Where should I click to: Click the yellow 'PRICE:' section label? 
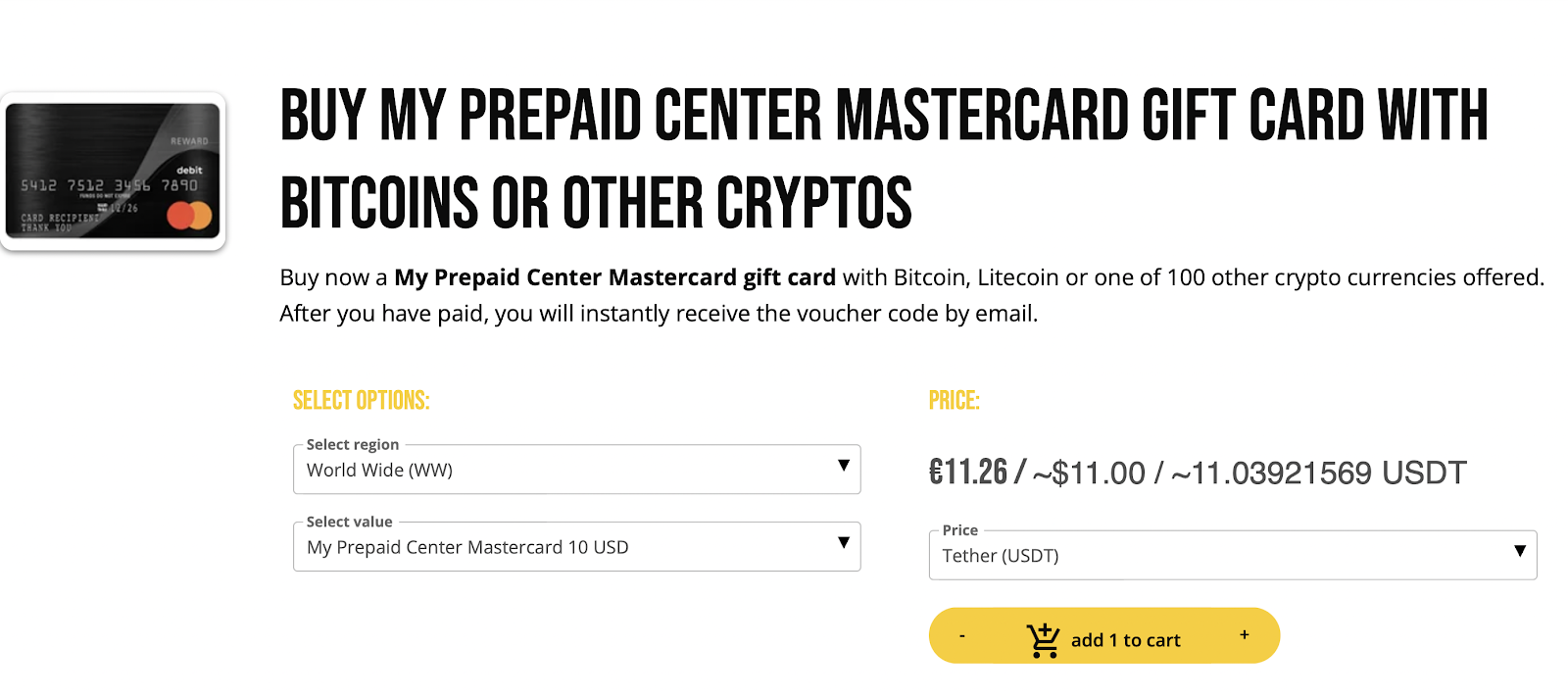click(954, 401)
